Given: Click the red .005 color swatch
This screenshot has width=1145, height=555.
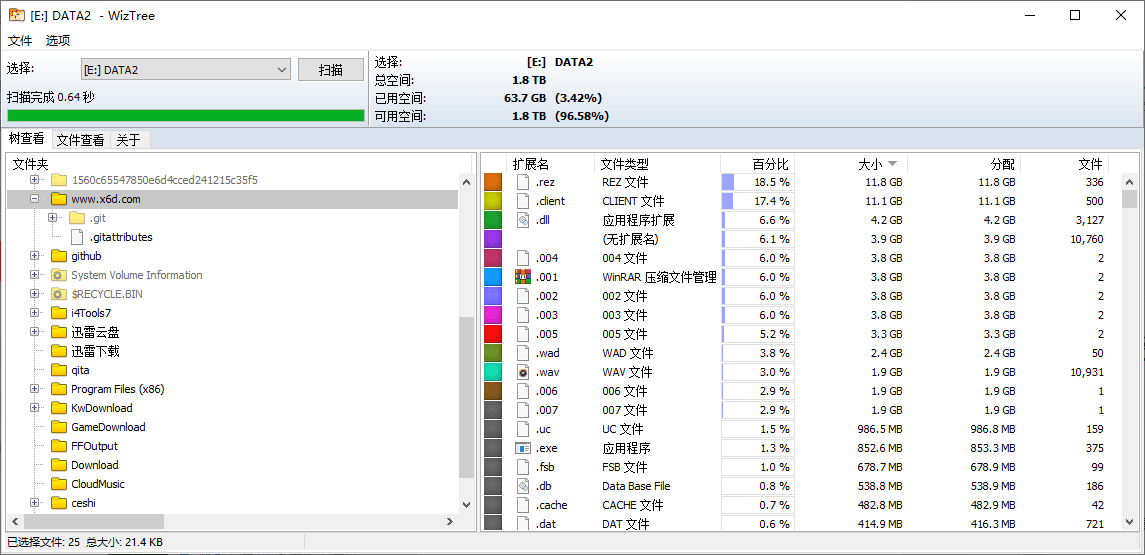Looking at the screenshot, I should click(x=493, y=334).
